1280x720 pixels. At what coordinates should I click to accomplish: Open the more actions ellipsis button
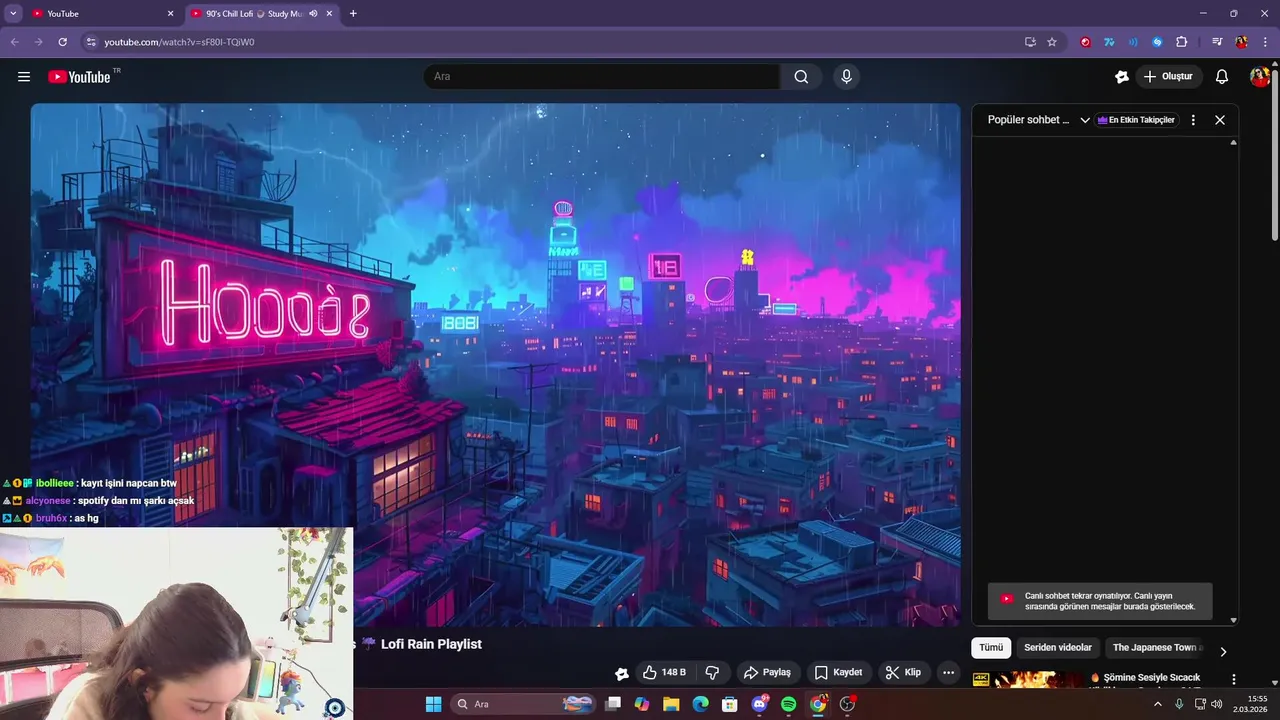pyautogui.click(x=948, y=673)
